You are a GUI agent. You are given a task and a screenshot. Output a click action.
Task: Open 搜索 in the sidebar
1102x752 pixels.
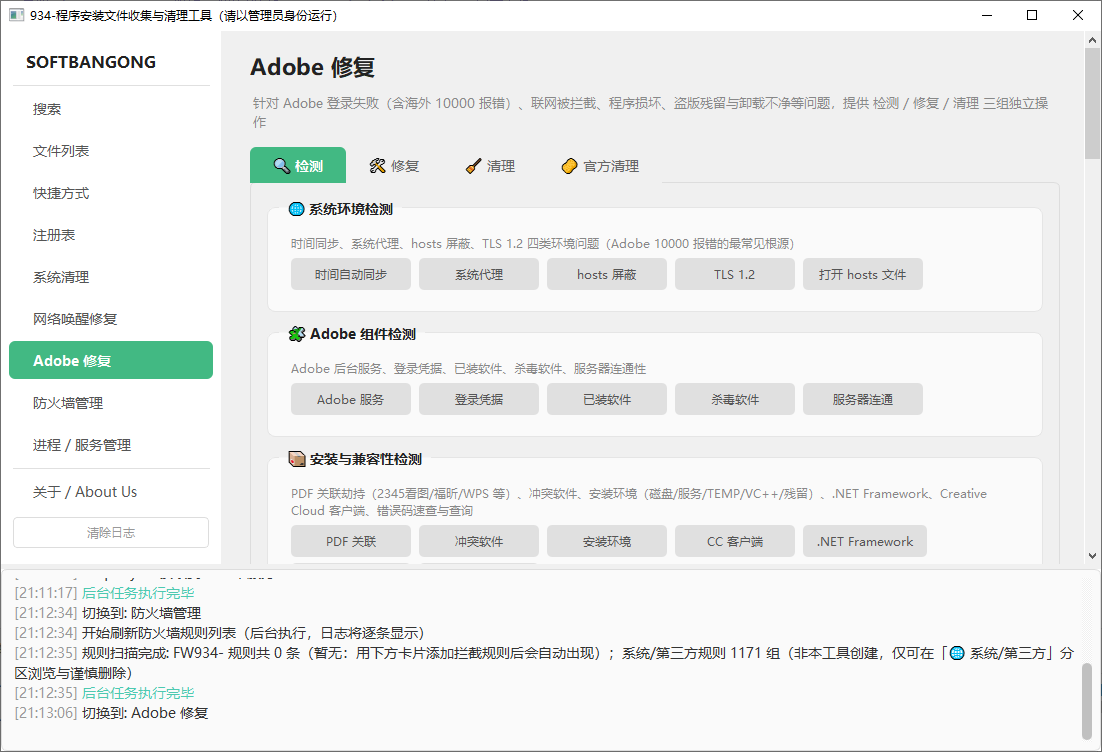(111, 109)
